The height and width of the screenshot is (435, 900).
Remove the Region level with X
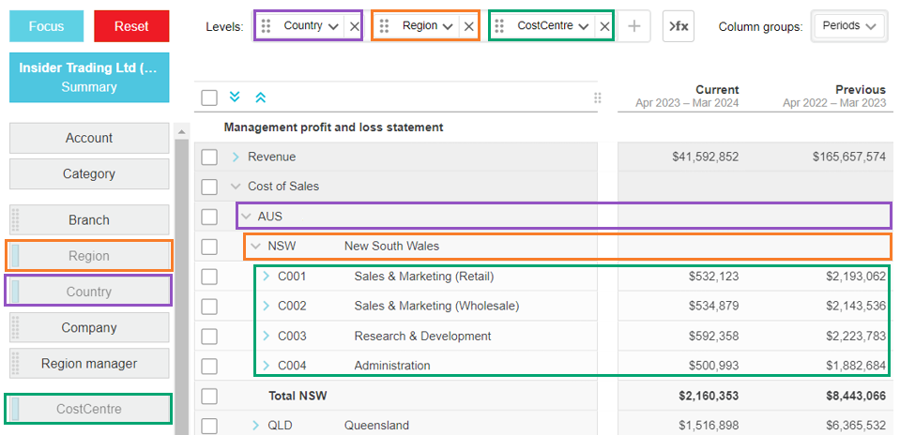[x=469, y=26]
